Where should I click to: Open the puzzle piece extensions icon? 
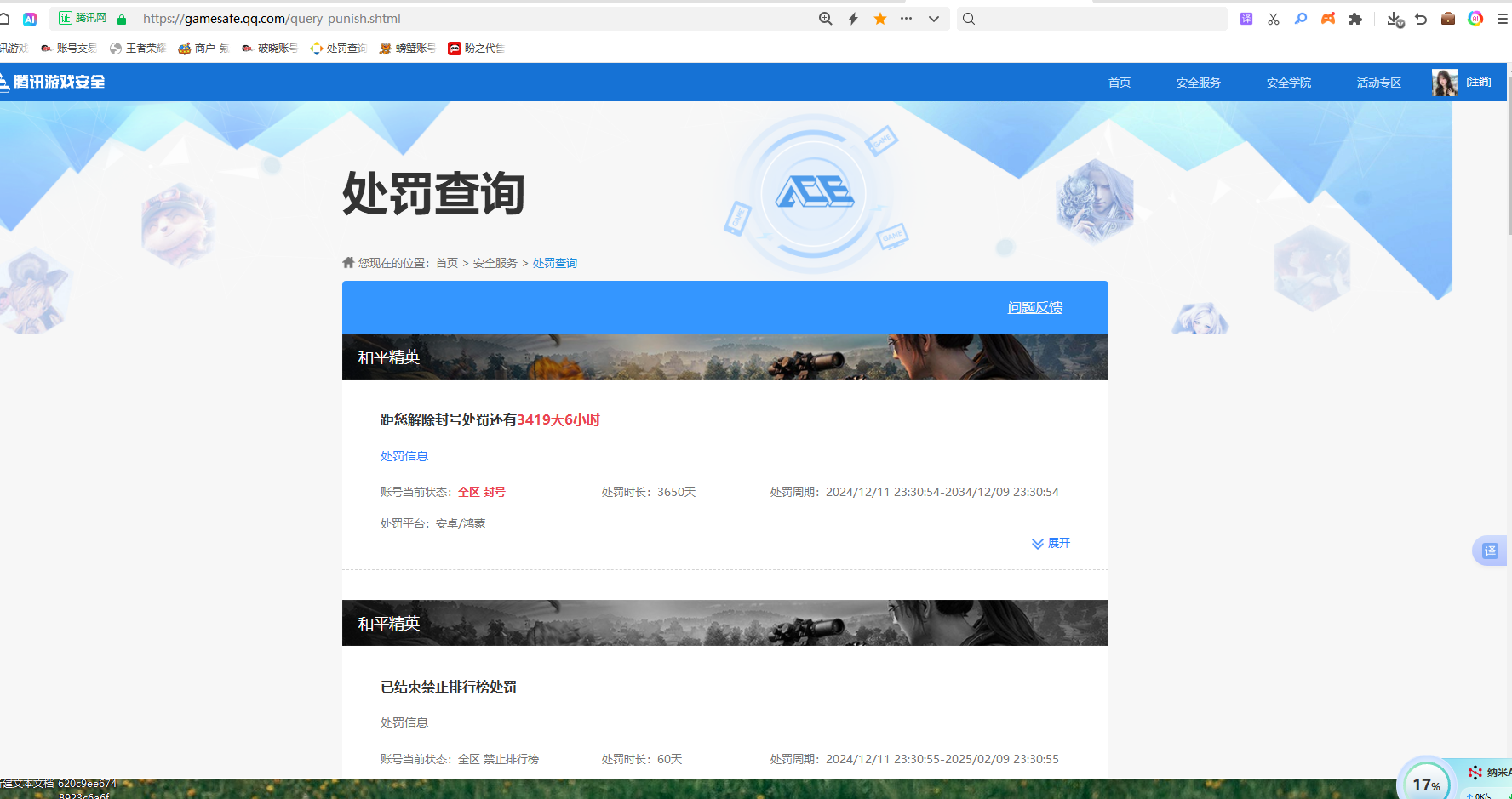1355,19
